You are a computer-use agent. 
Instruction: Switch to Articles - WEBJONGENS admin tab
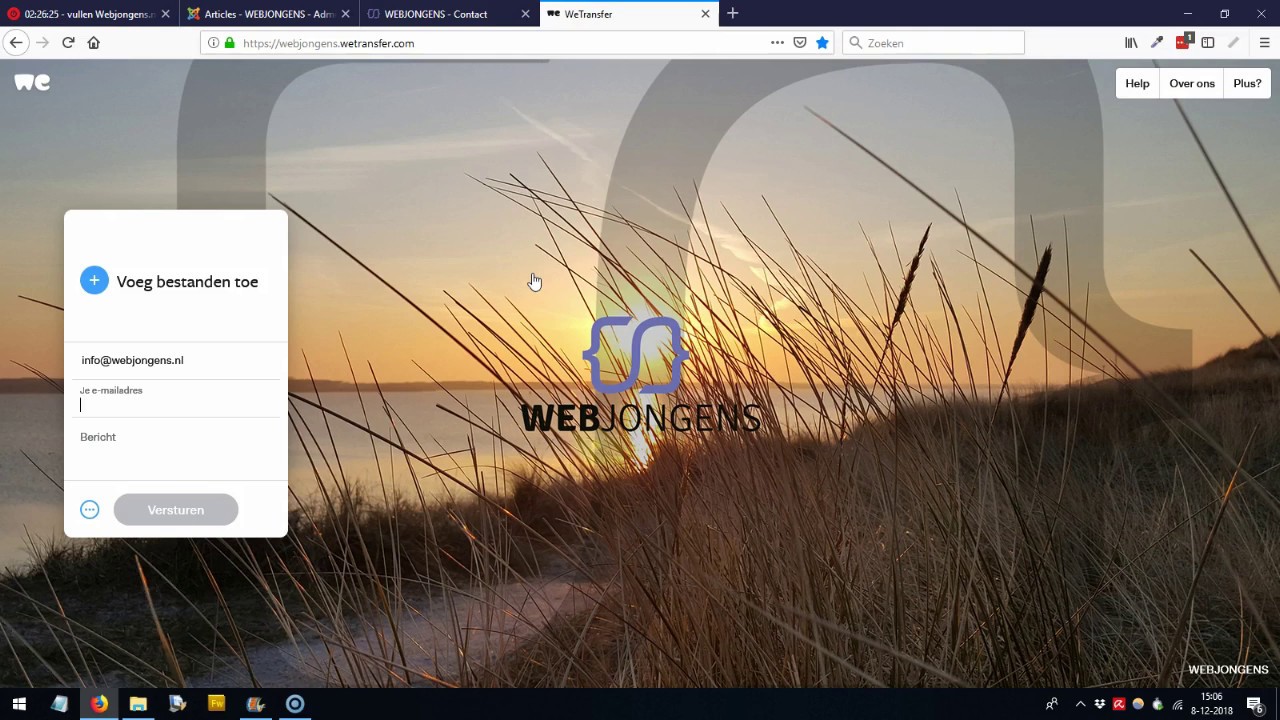[x=269, y=14]
